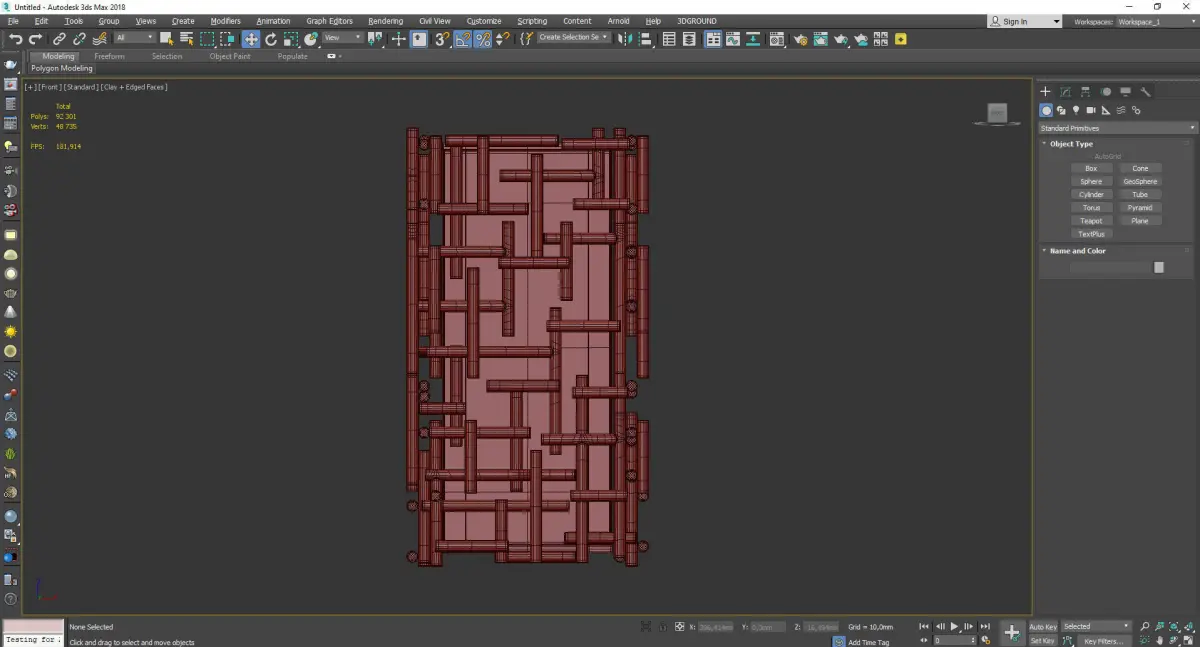The height and width of the screenshot is (647, 1200).
Task: Open the Render Setup dialog
Action: (802, 39)
